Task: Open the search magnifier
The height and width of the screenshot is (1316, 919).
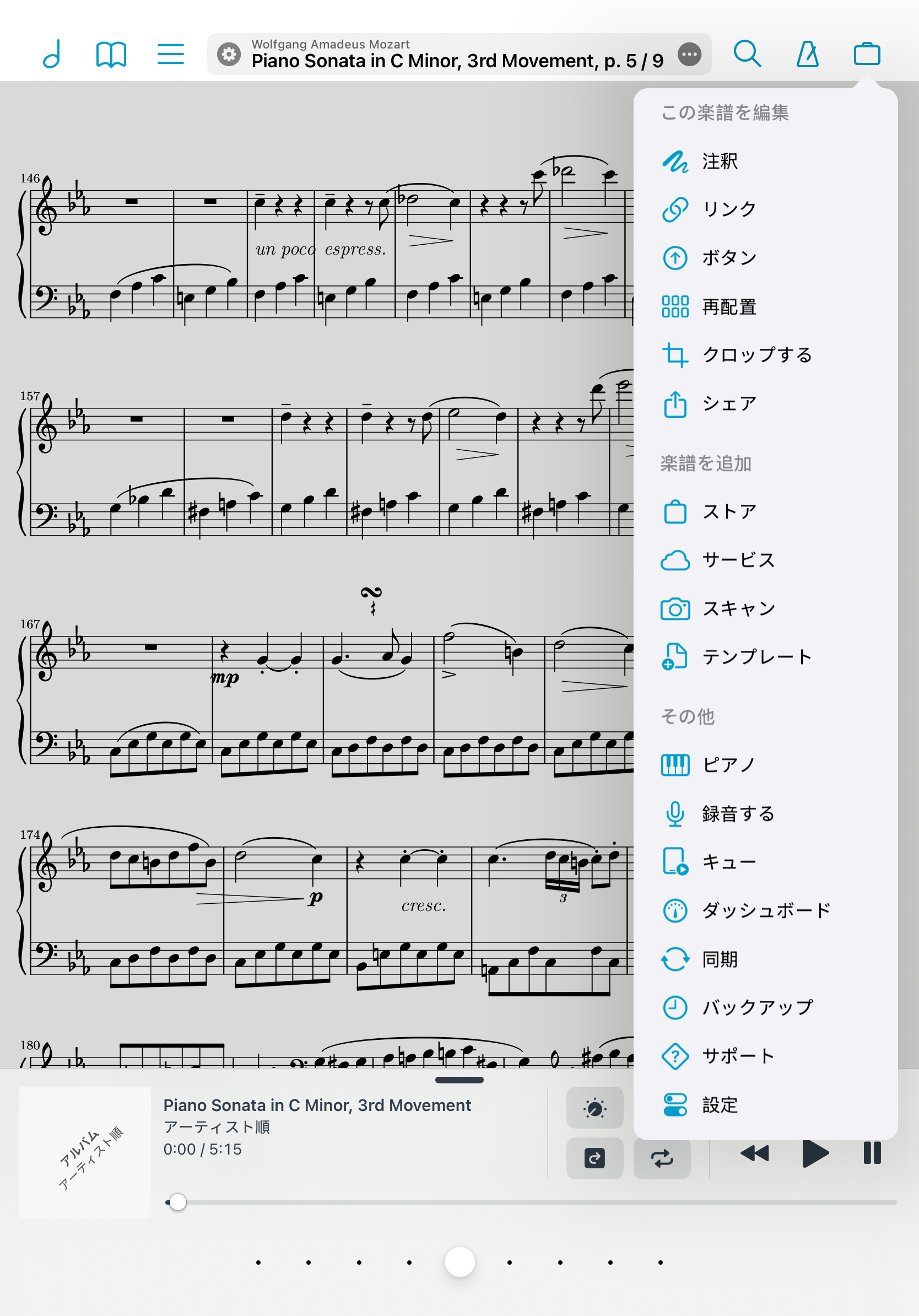Action: (747, 55)
